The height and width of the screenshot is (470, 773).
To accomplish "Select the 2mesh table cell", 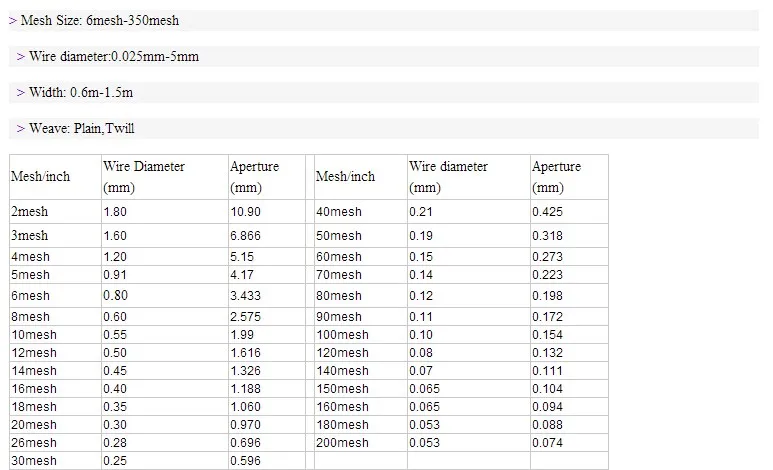I will [29, 212].
